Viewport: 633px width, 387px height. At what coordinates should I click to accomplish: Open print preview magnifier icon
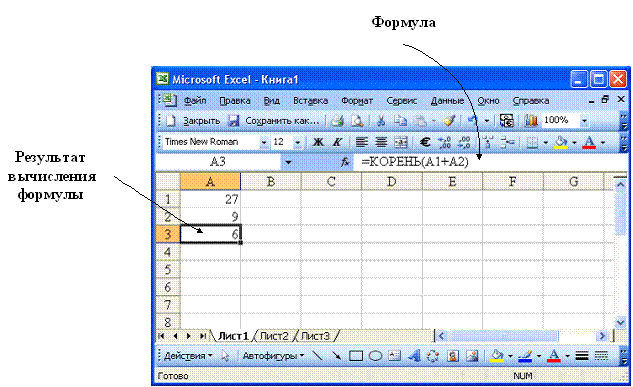tap(357, 121)
